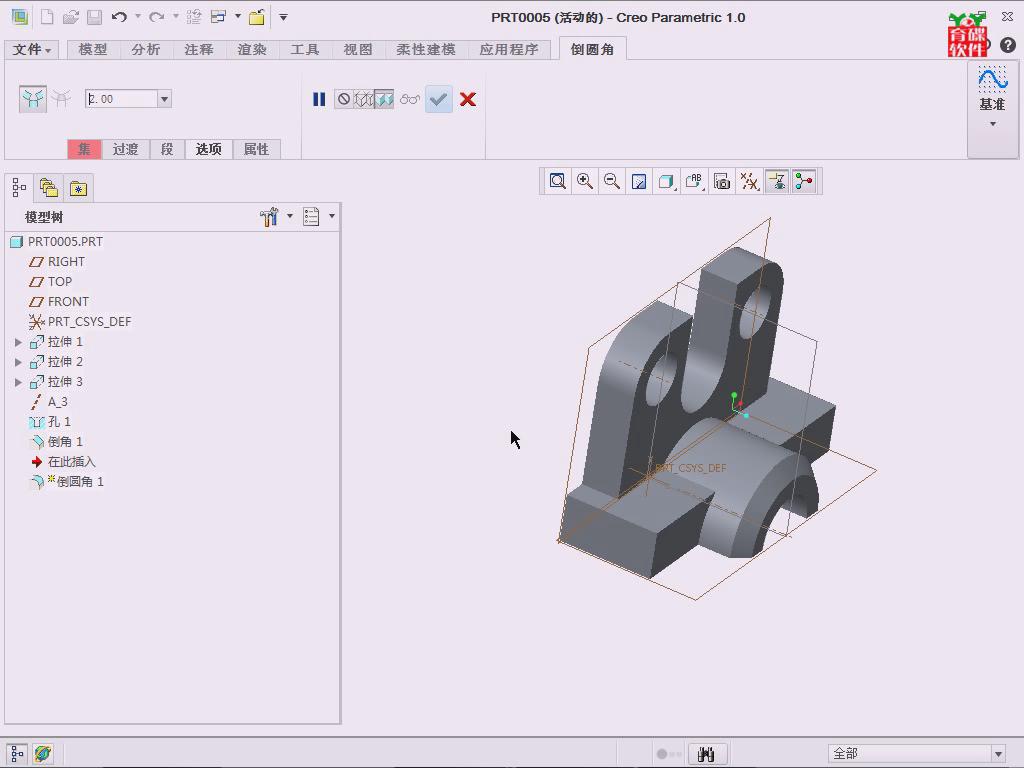Expand the 拉伸 1 feature

(18, 342)
